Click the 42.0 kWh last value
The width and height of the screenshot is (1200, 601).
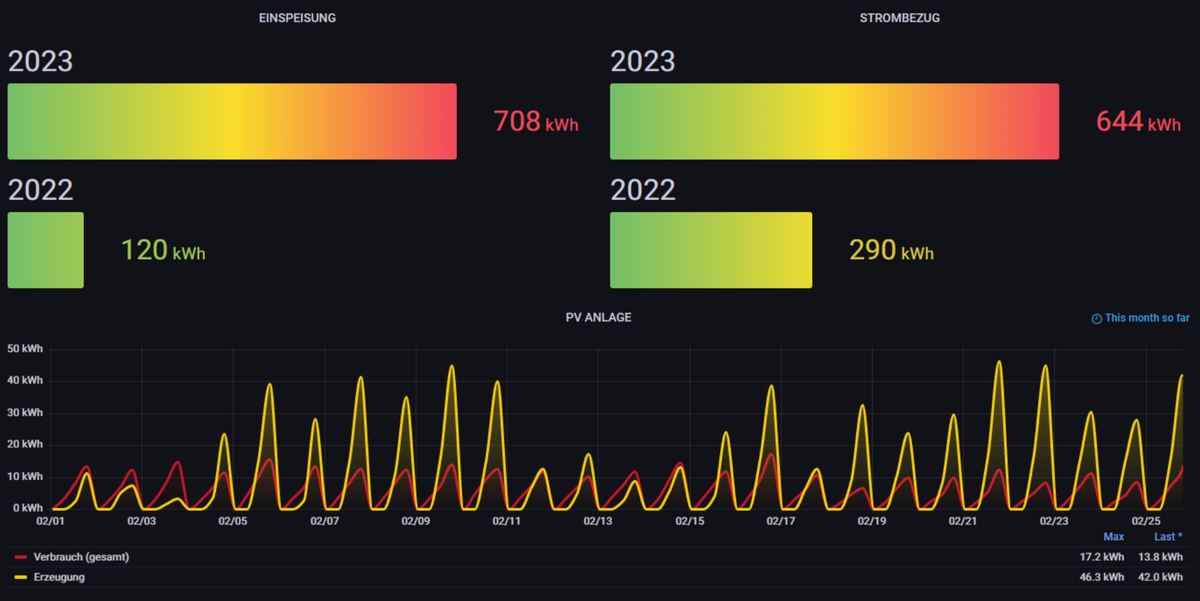(x=1160, y=577)
